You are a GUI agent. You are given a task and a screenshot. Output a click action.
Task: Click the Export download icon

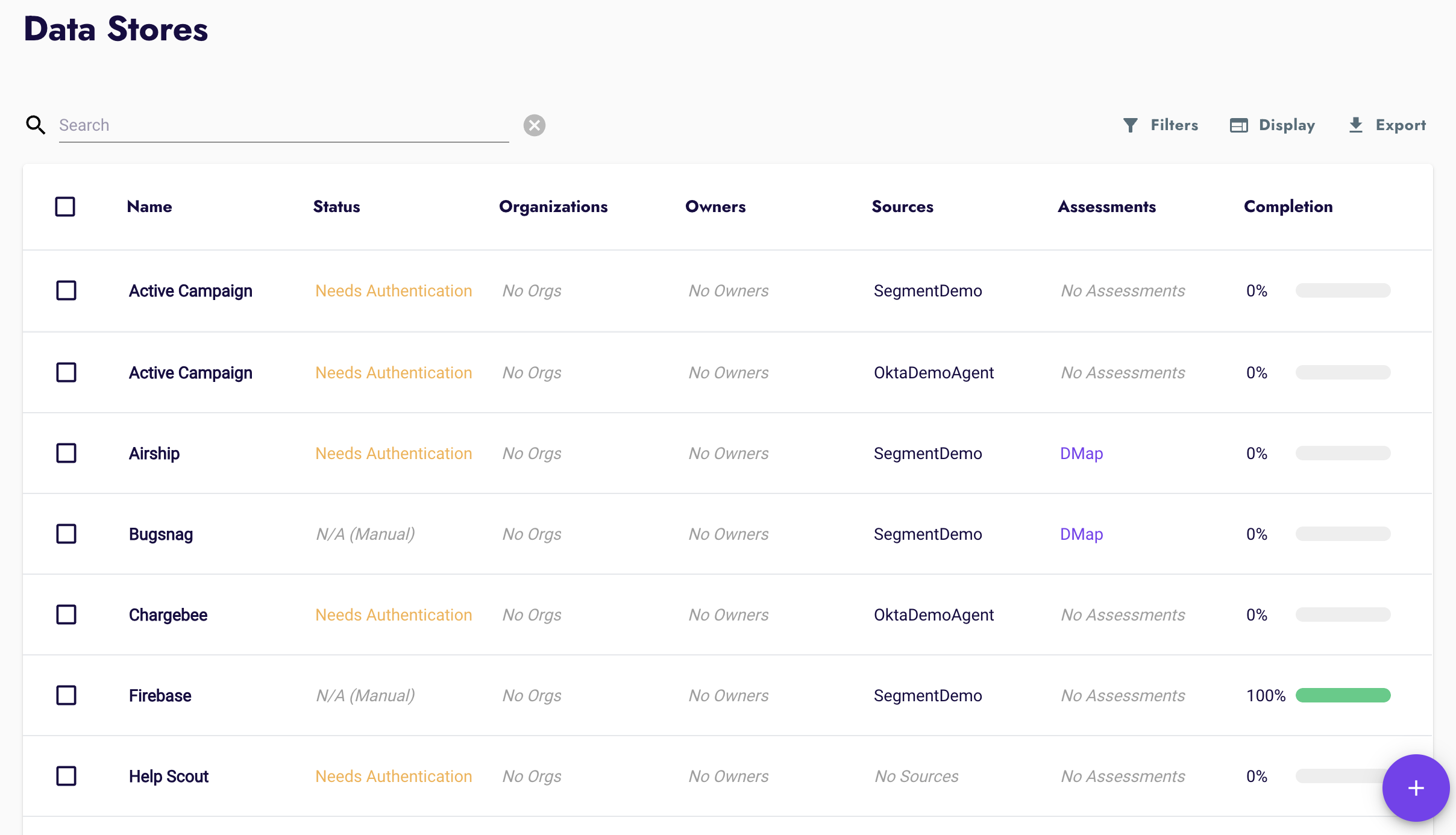[x=1356, y=125]
